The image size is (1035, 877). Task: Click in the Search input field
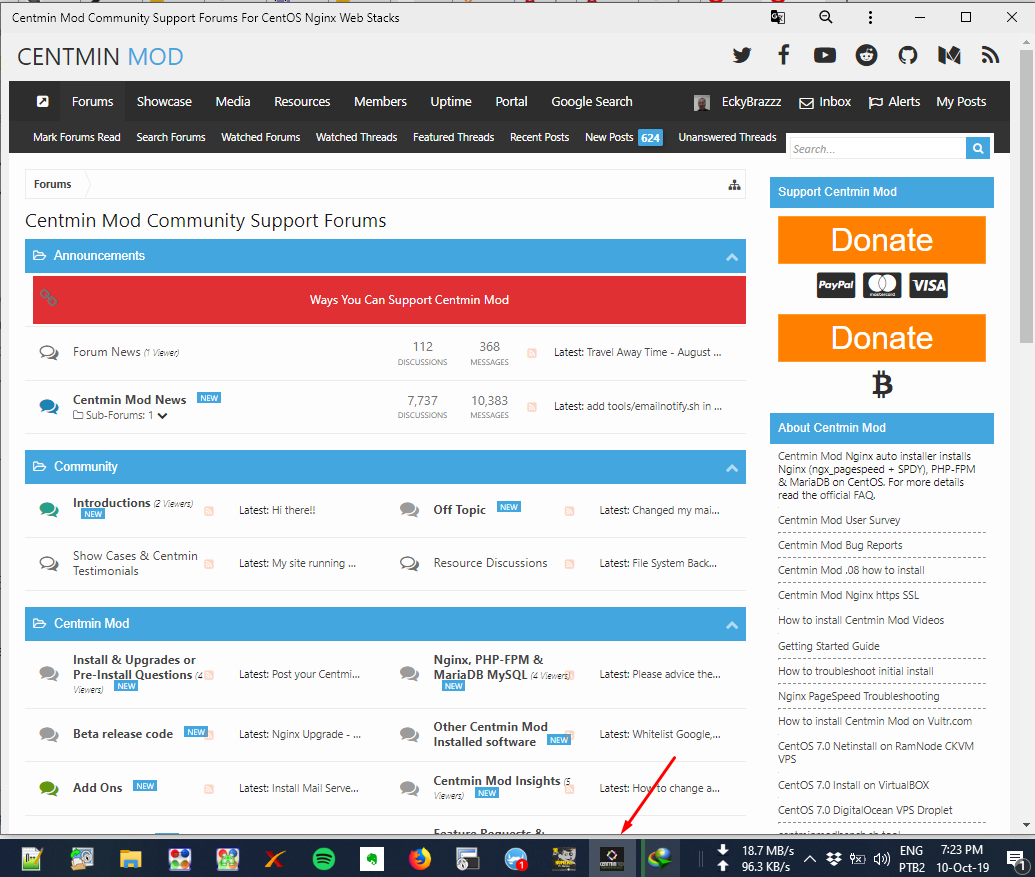click(878, 148)
